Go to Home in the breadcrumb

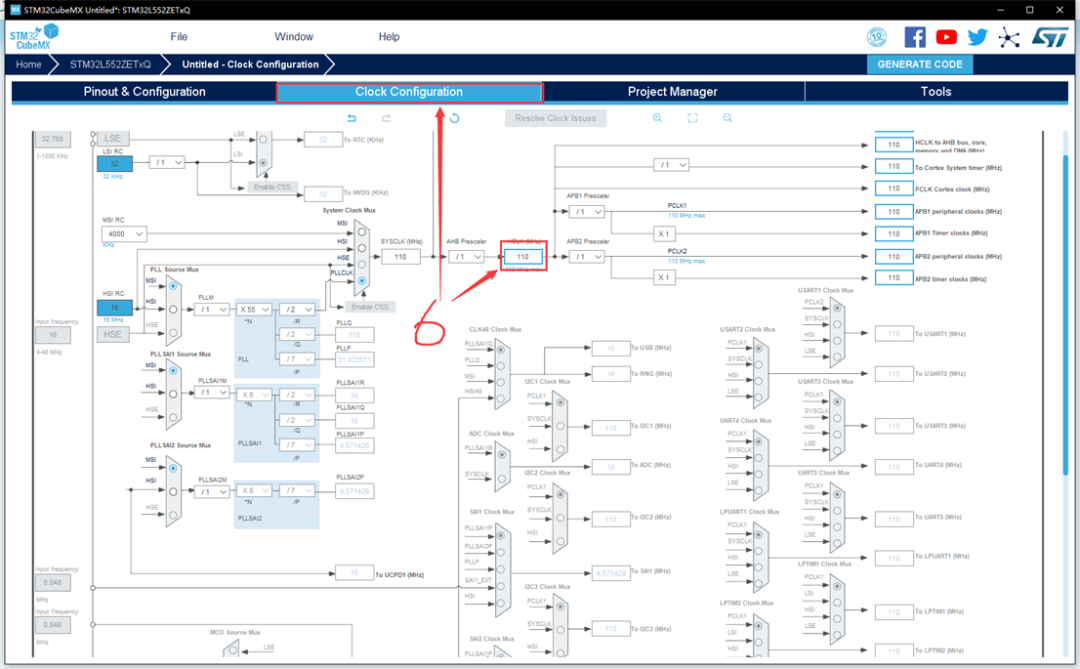pyautogui.click(x=29, y=64)
